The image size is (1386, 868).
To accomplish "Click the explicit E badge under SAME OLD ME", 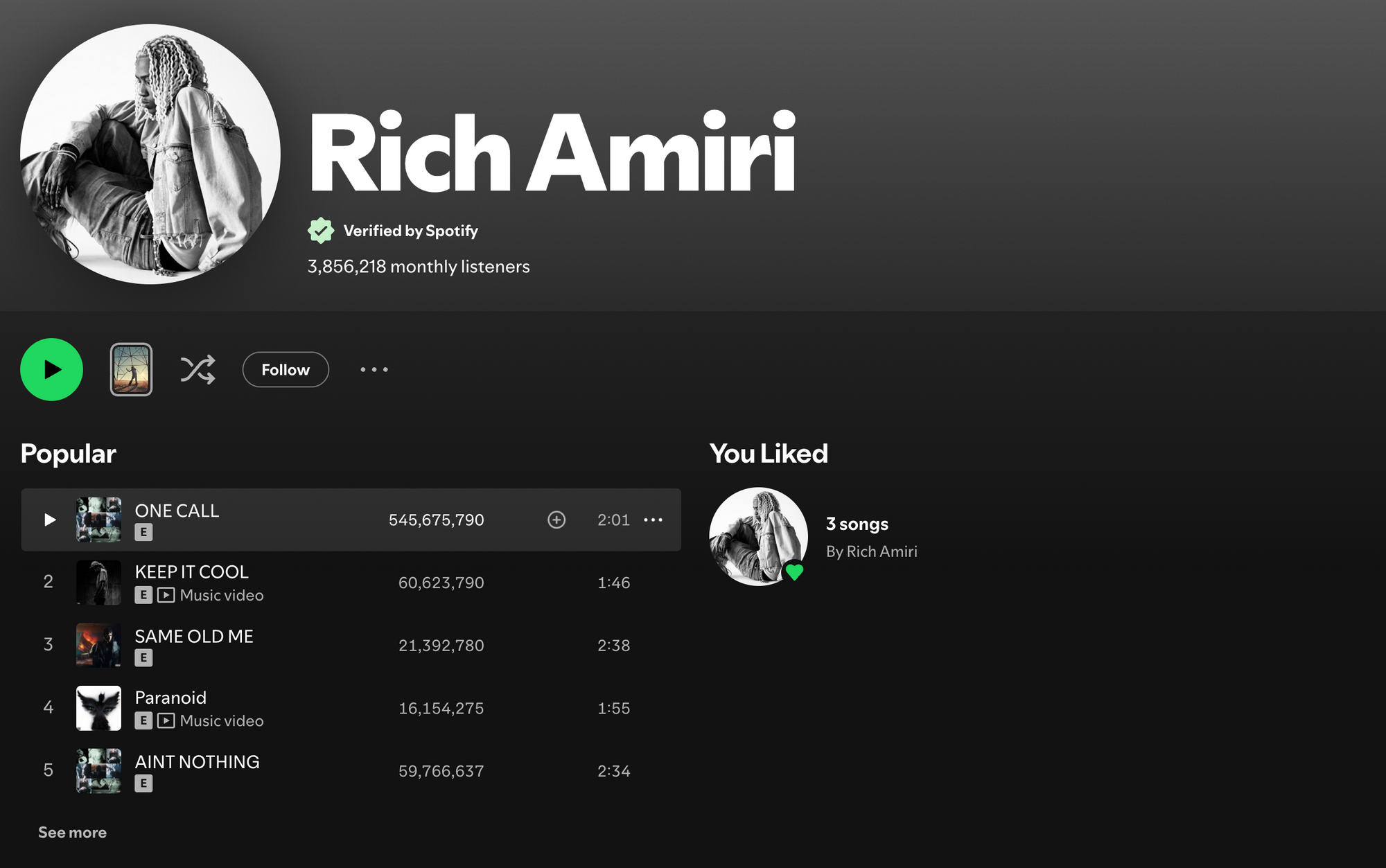I will [143, 657].
